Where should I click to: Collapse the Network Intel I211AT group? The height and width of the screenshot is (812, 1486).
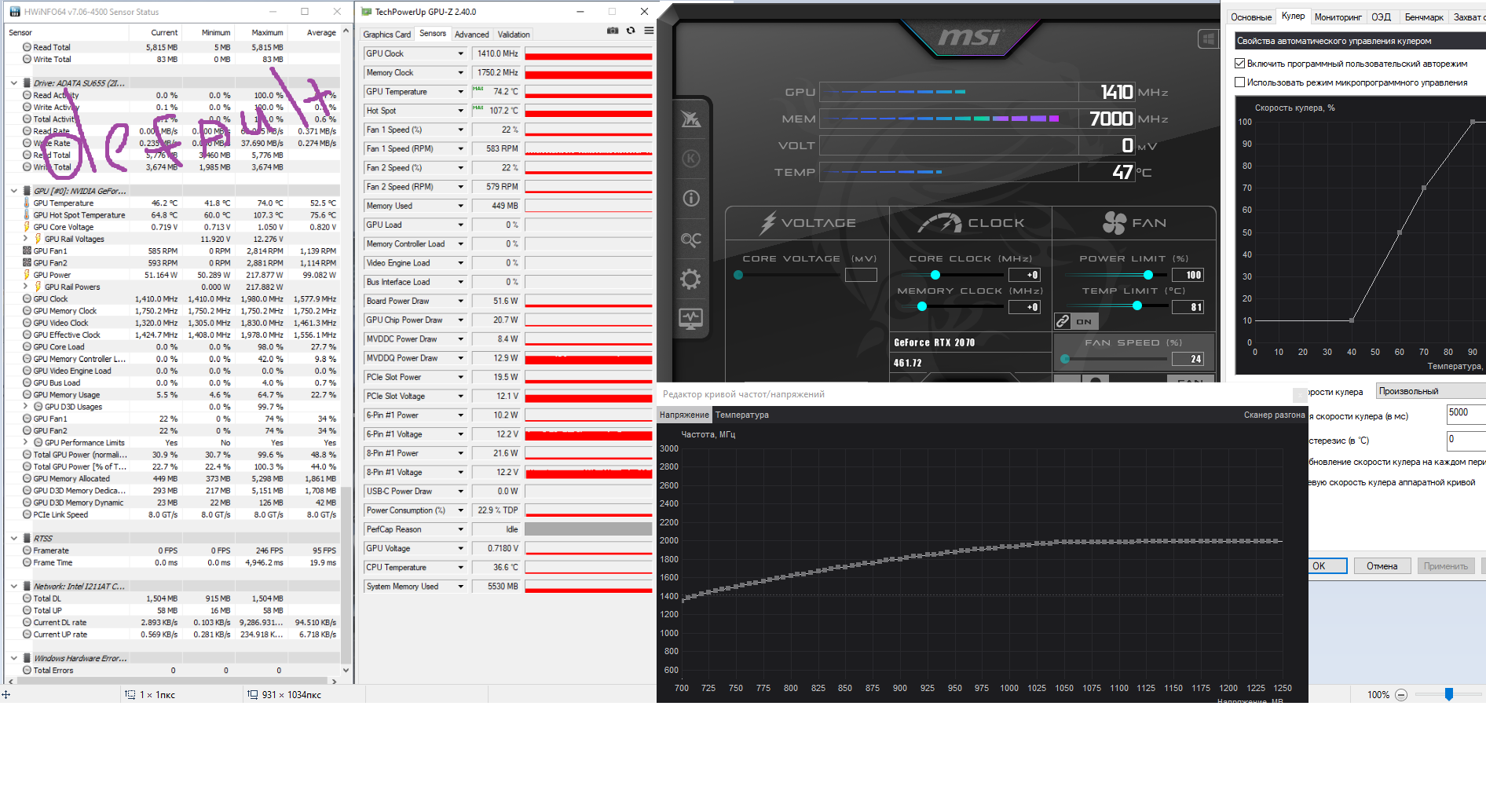pyautogui.click(x=14, y=587)
